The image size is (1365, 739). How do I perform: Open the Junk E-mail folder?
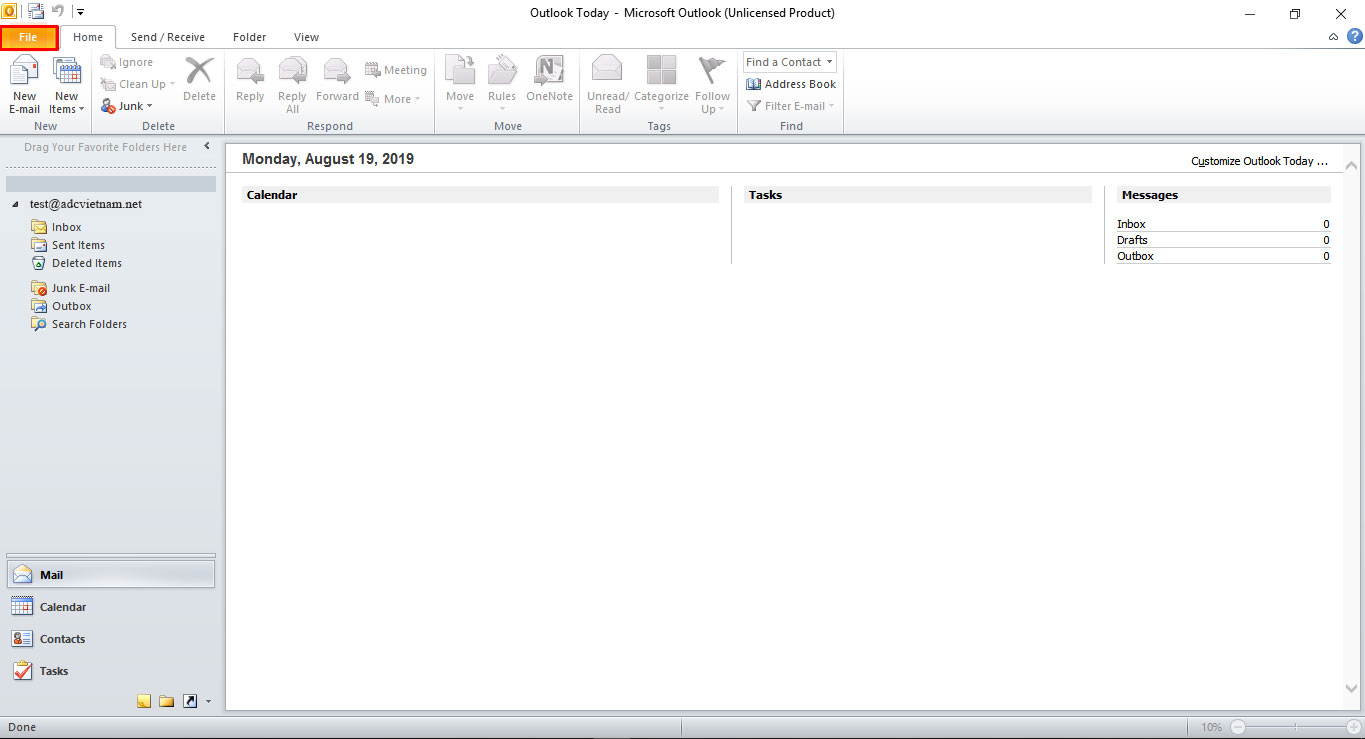click(70, 288)
